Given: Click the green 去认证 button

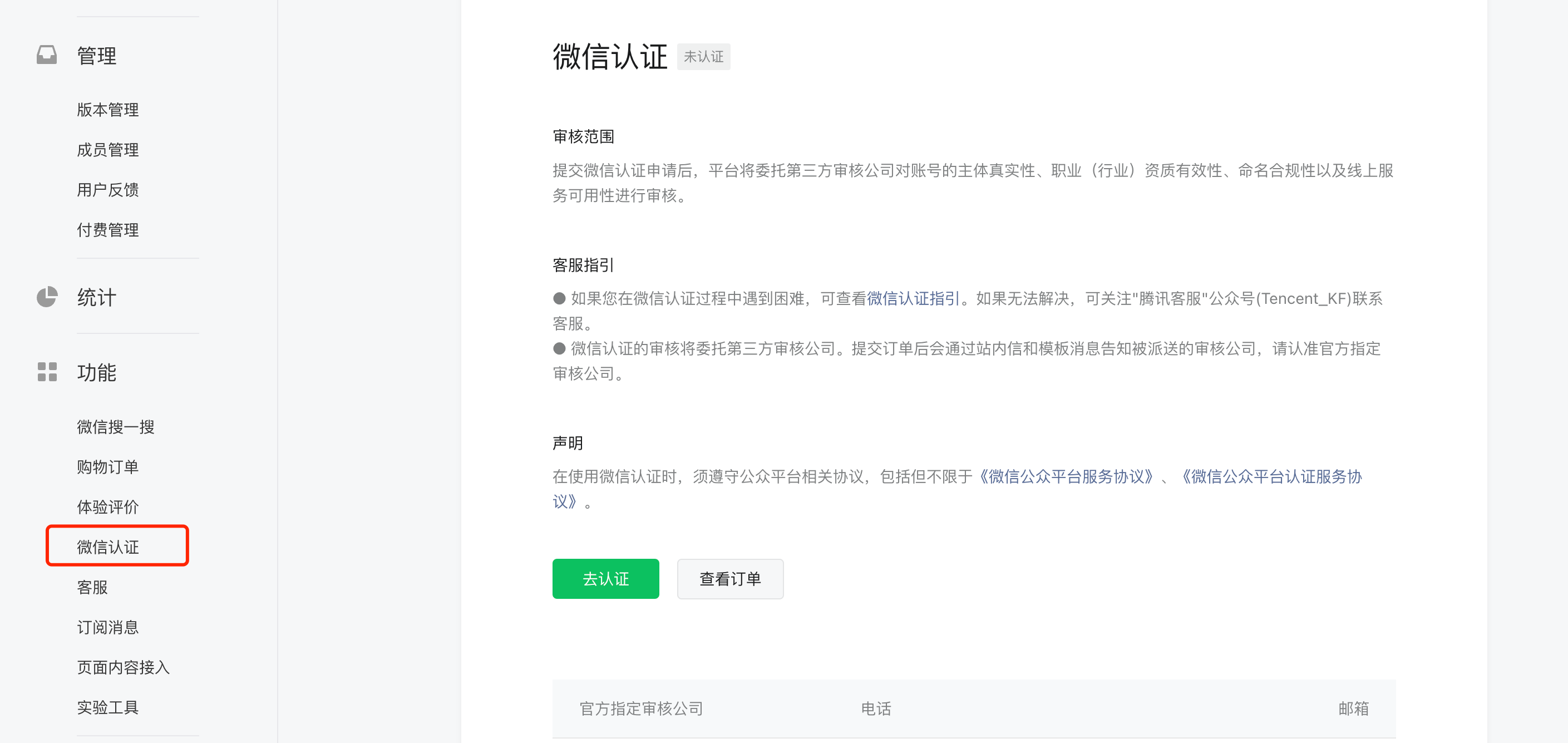Looking at the screenshot, I should [605, 579].
